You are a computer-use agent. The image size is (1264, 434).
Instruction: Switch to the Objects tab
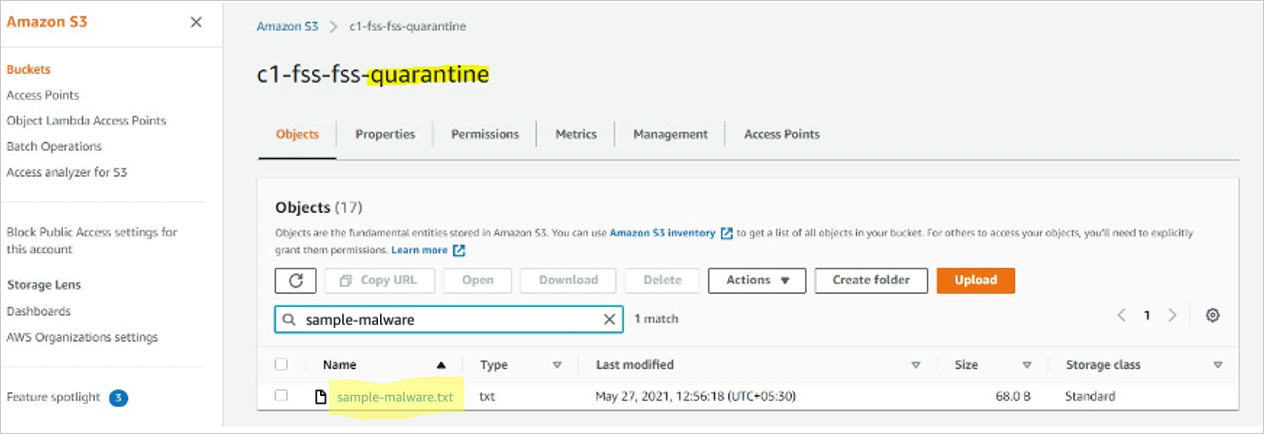coord(297,134)
